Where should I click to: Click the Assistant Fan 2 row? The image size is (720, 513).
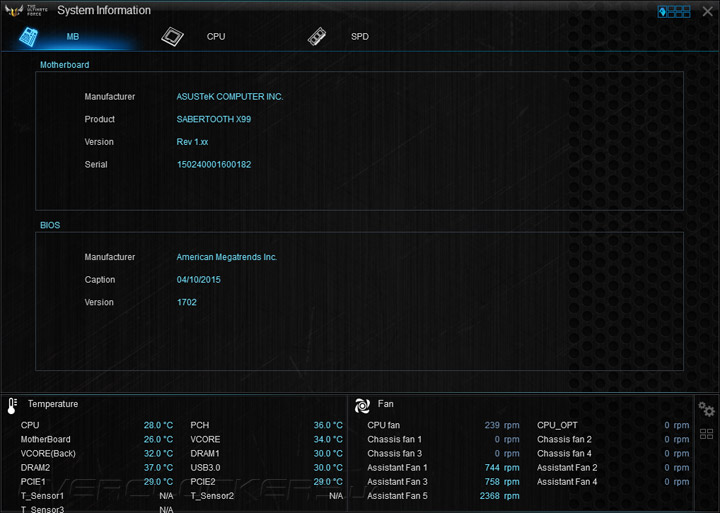[x=613, y=468]
